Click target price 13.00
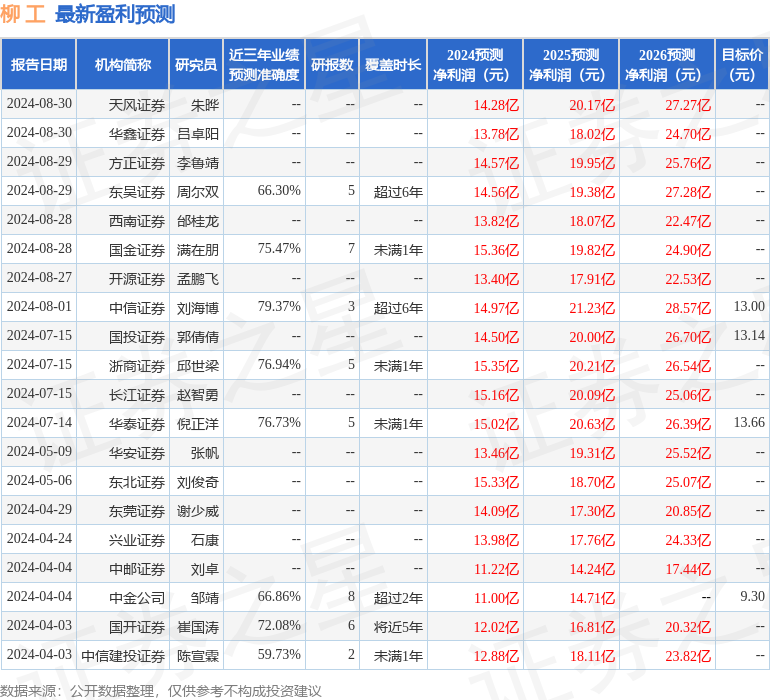The image size is (770, 700). [749, 307]
